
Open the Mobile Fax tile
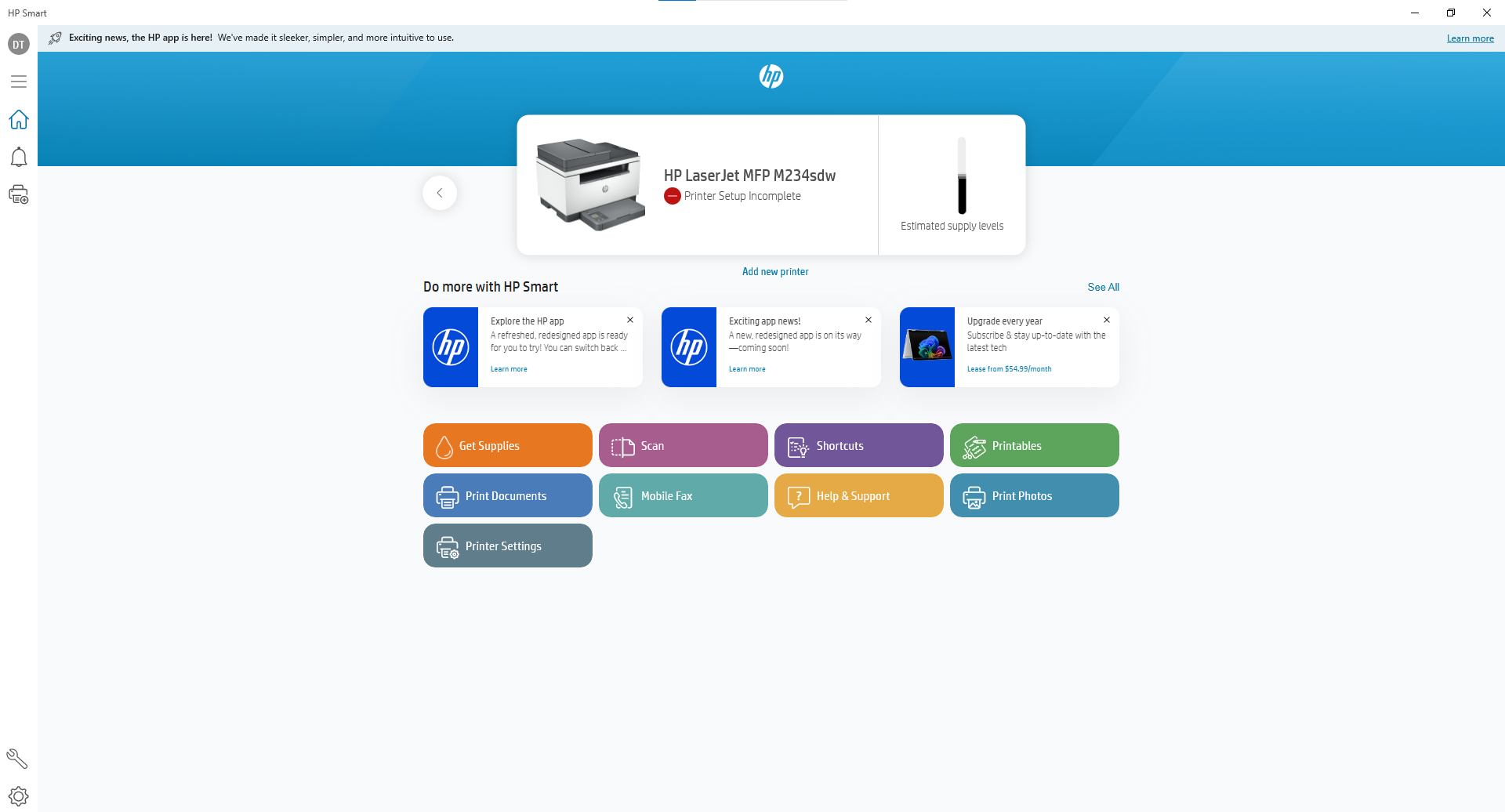(x=684, y=495)
